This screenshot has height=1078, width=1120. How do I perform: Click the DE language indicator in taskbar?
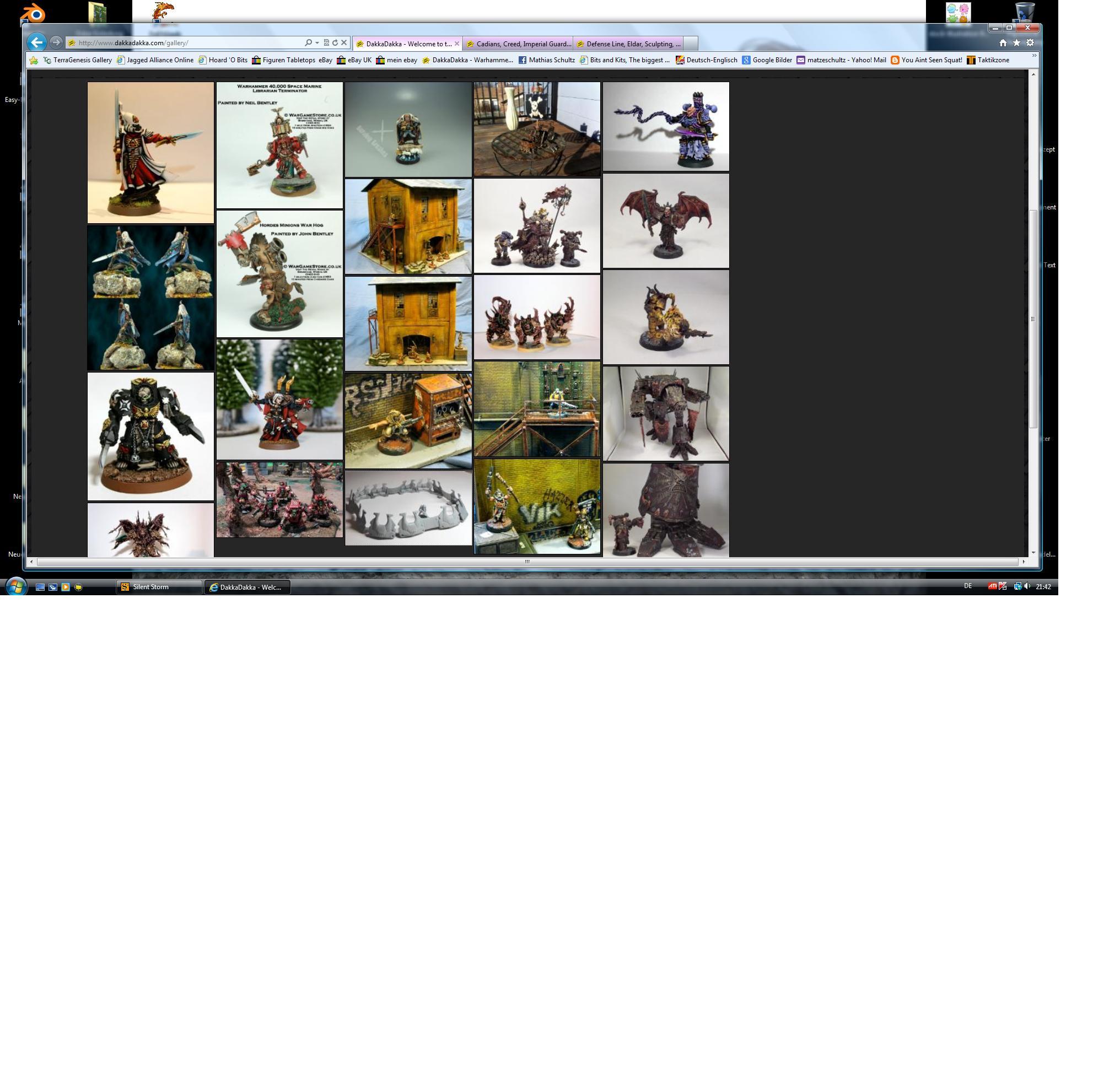[x=967, y=586]
